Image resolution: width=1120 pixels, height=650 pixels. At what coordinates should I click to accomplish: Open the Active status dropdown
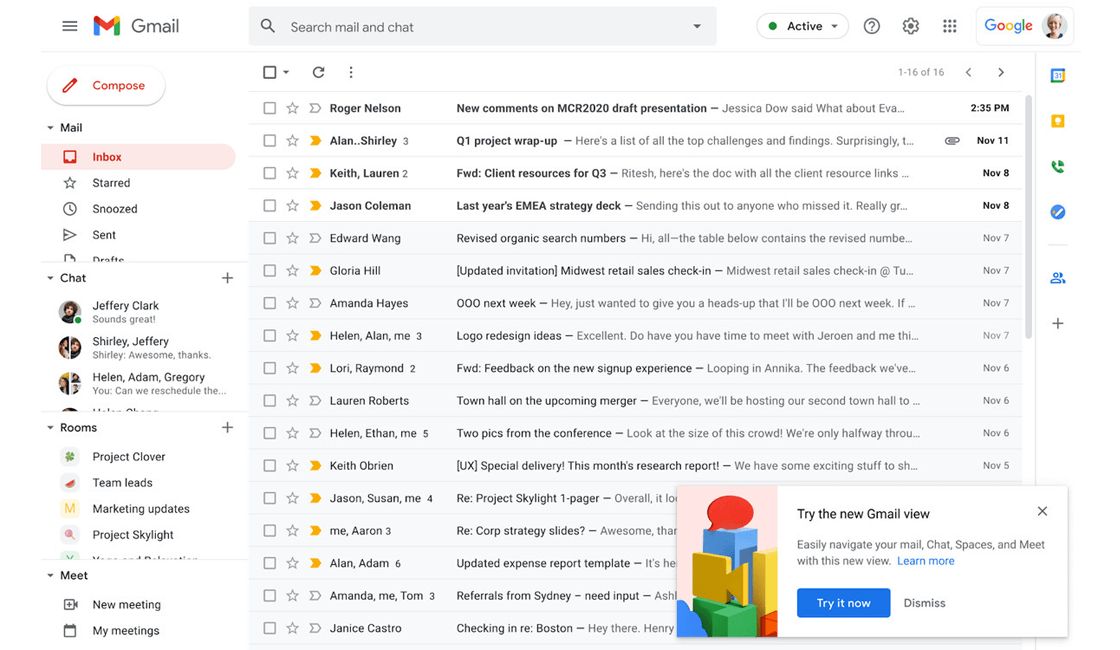tap(802, 26)
